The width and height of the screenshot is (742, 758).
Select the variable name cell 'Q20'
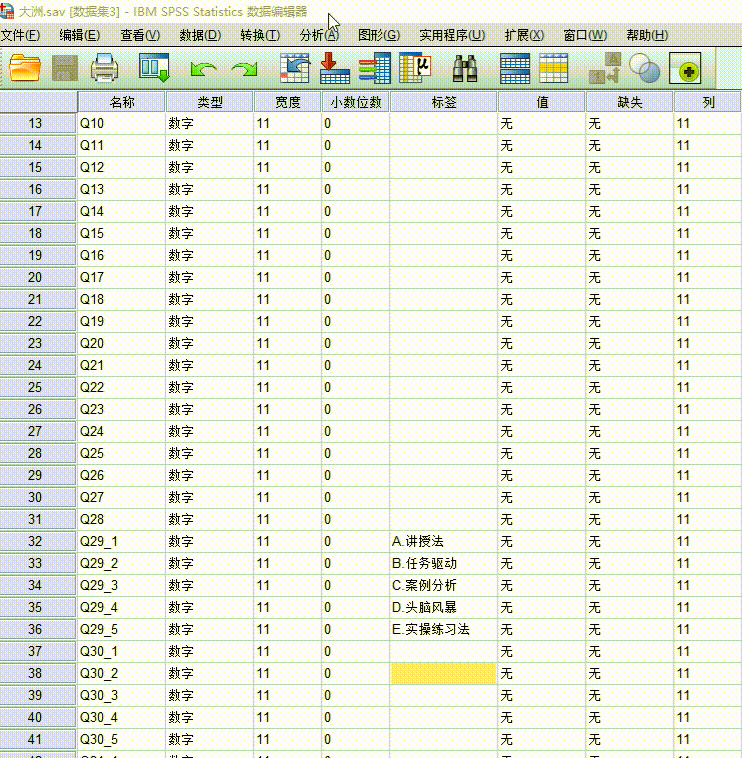click(x=121, y=344)
